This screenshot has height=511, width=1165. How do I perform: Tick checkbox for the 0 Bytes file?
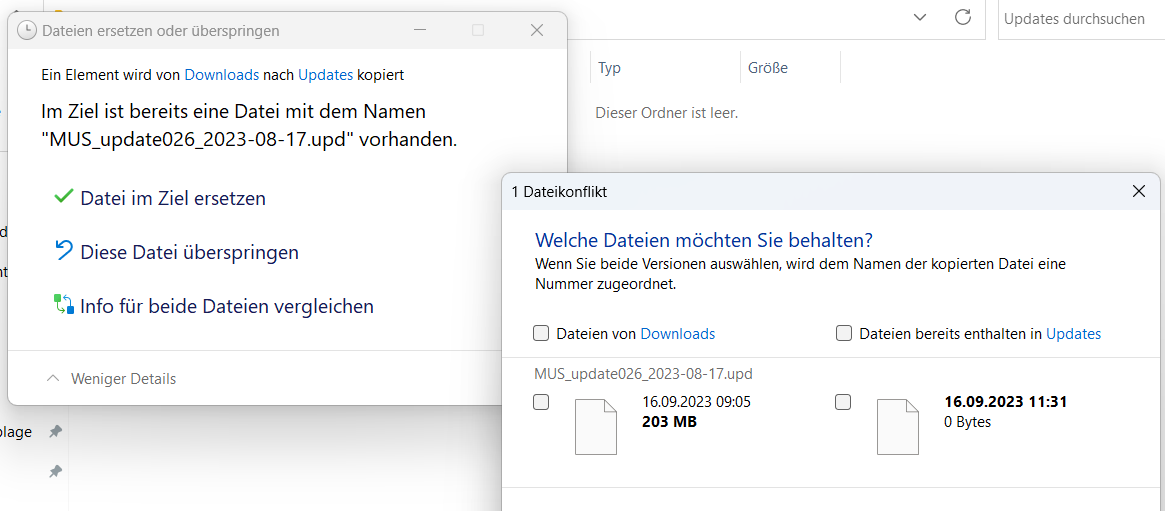[843, 402]
